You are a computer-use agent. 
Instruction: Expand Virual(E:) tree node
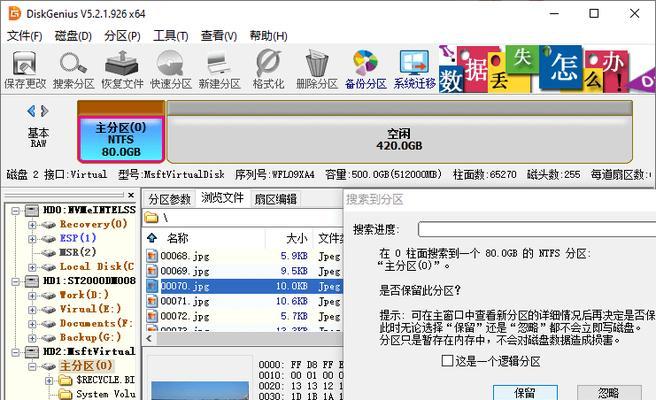click(x=32, y=310)
